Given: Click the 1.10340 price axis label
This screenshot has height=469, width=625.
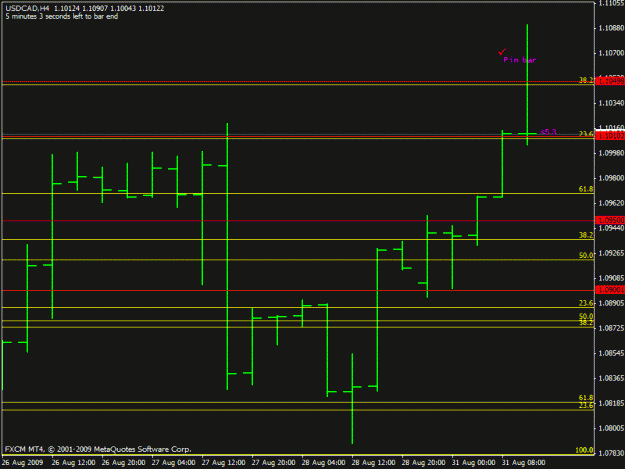Looking at the screenshot, I should click(x=611, y=103).
